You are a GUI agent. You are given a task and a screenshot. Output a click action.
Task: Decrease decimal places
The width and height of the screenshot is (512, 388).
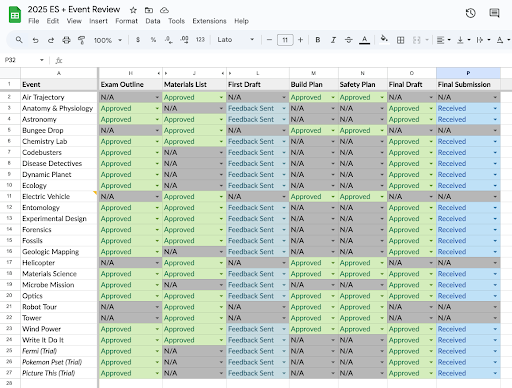tap(169, 40)
